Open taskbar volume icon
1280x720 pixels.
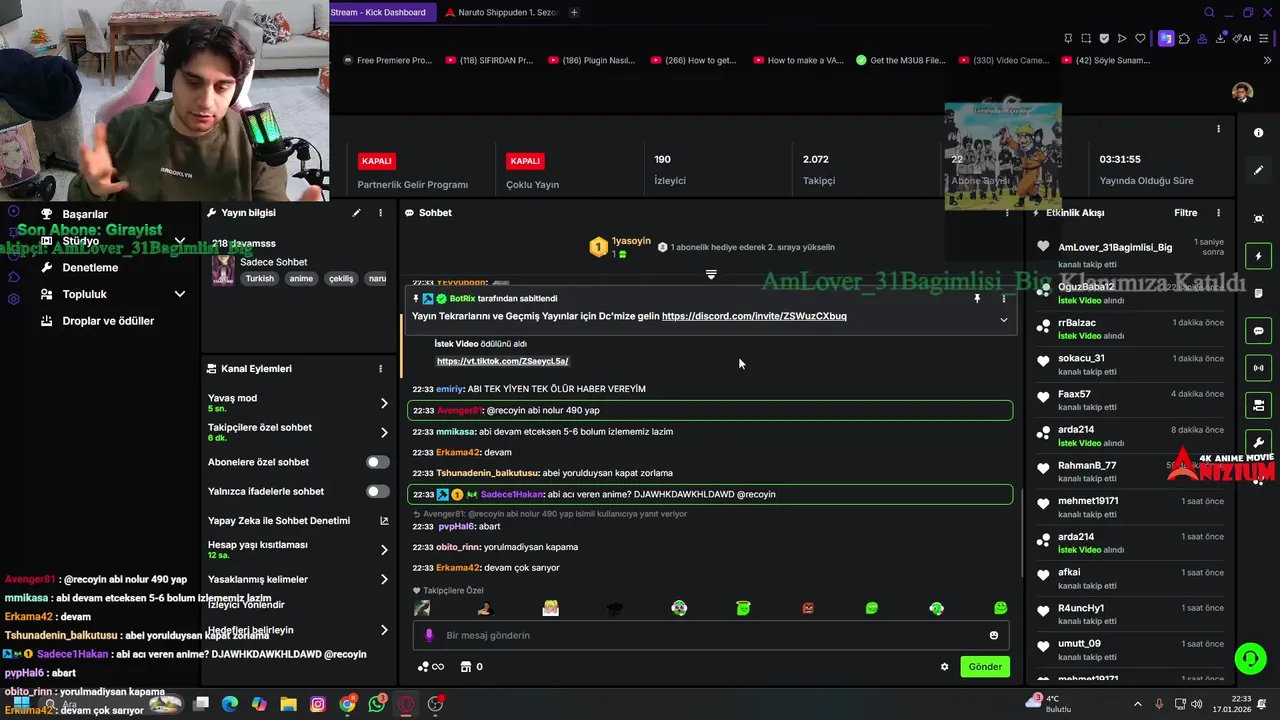point(1197,704)
